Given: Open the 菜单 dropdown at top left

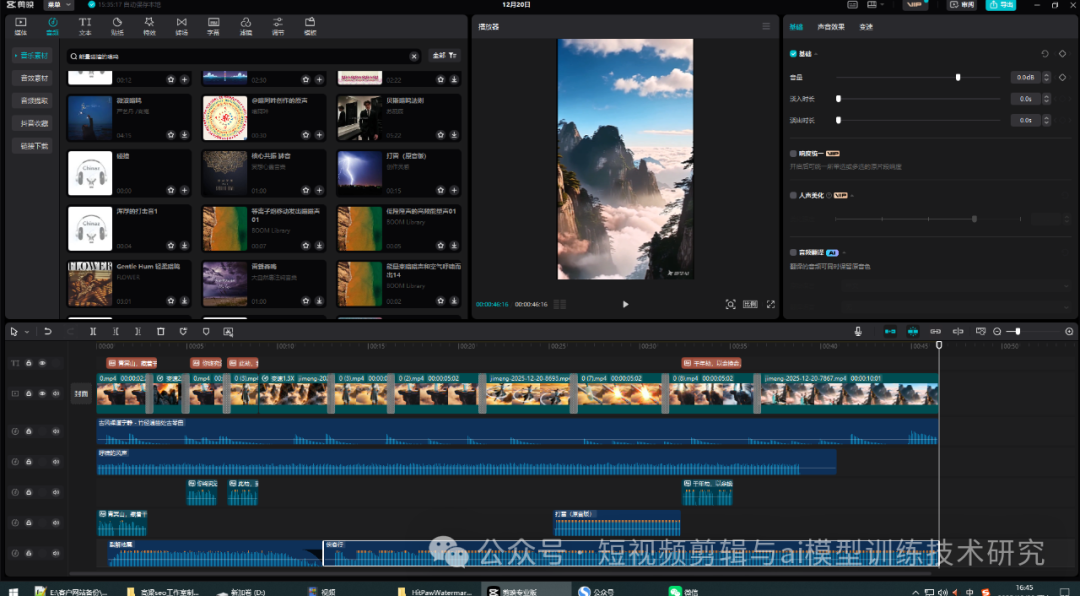Looking at the screenshot, I should tap(59, 5).
